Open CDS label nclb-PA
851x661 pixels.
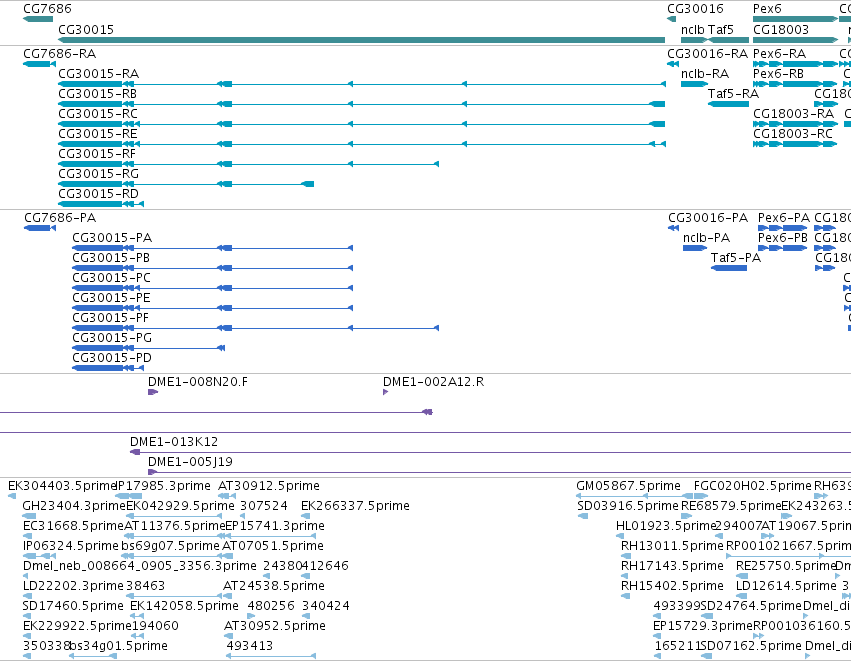click(x=707, y=238)
